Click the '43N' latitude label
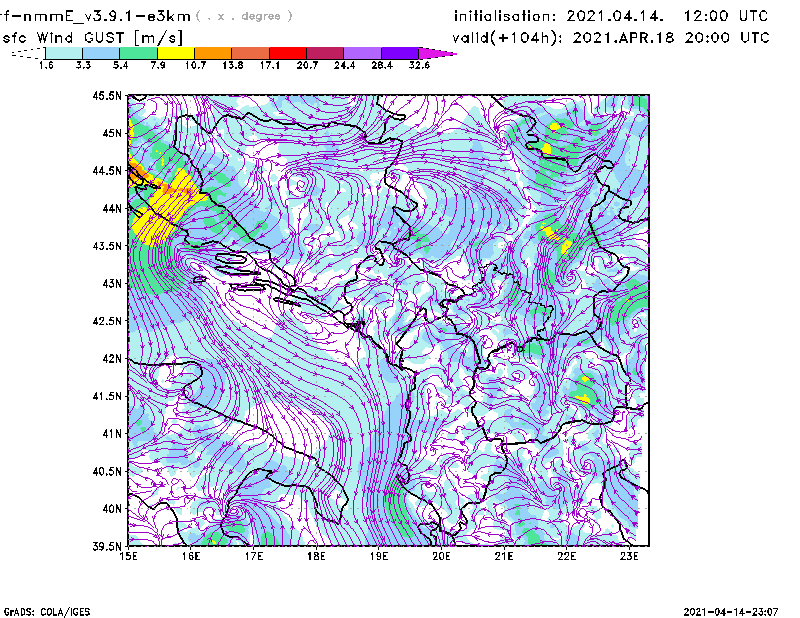The image size is (800, 618). (x=113, y=283)
